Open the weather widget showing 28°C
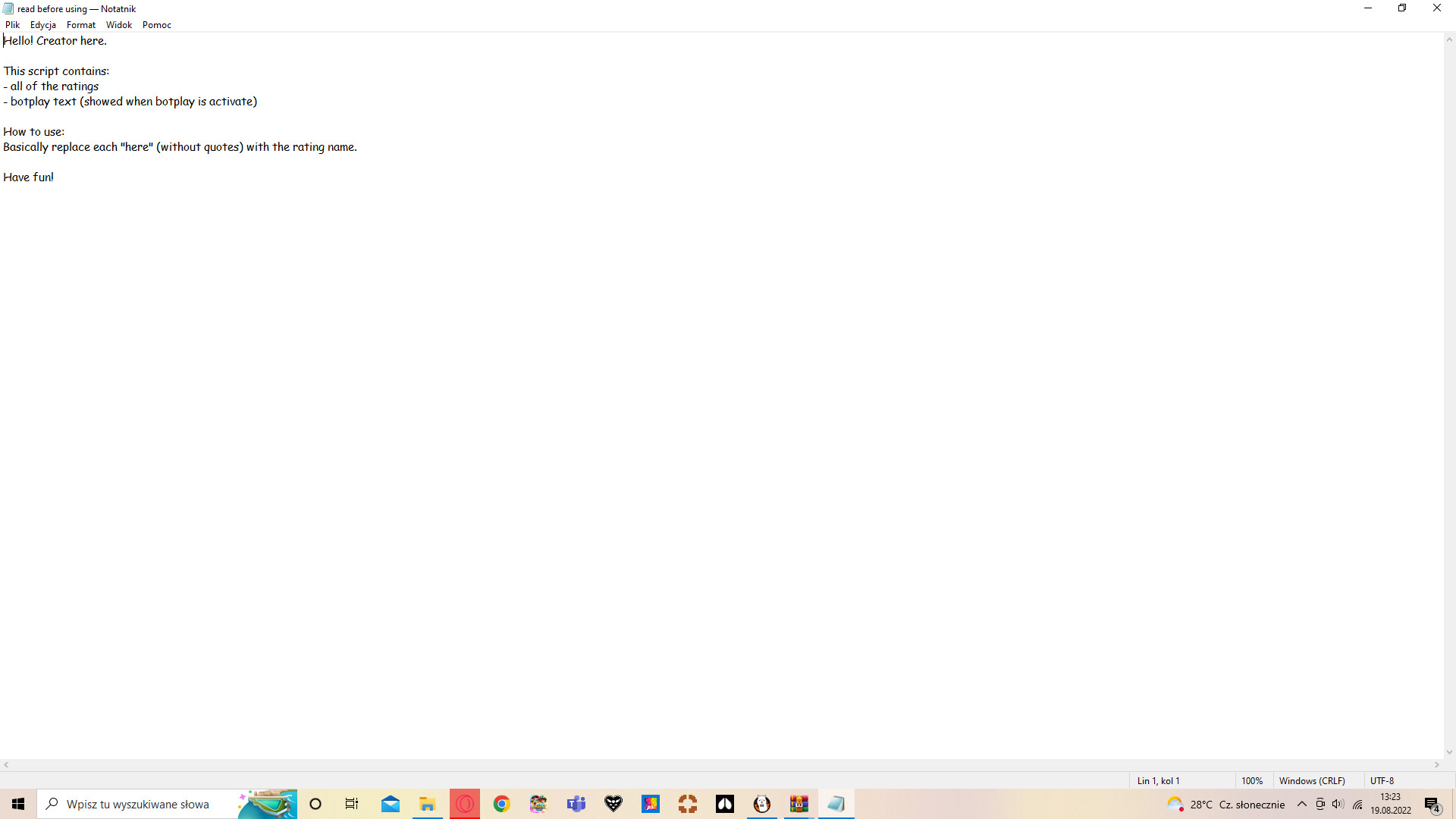1456x819 pixels. (1226, 804)
